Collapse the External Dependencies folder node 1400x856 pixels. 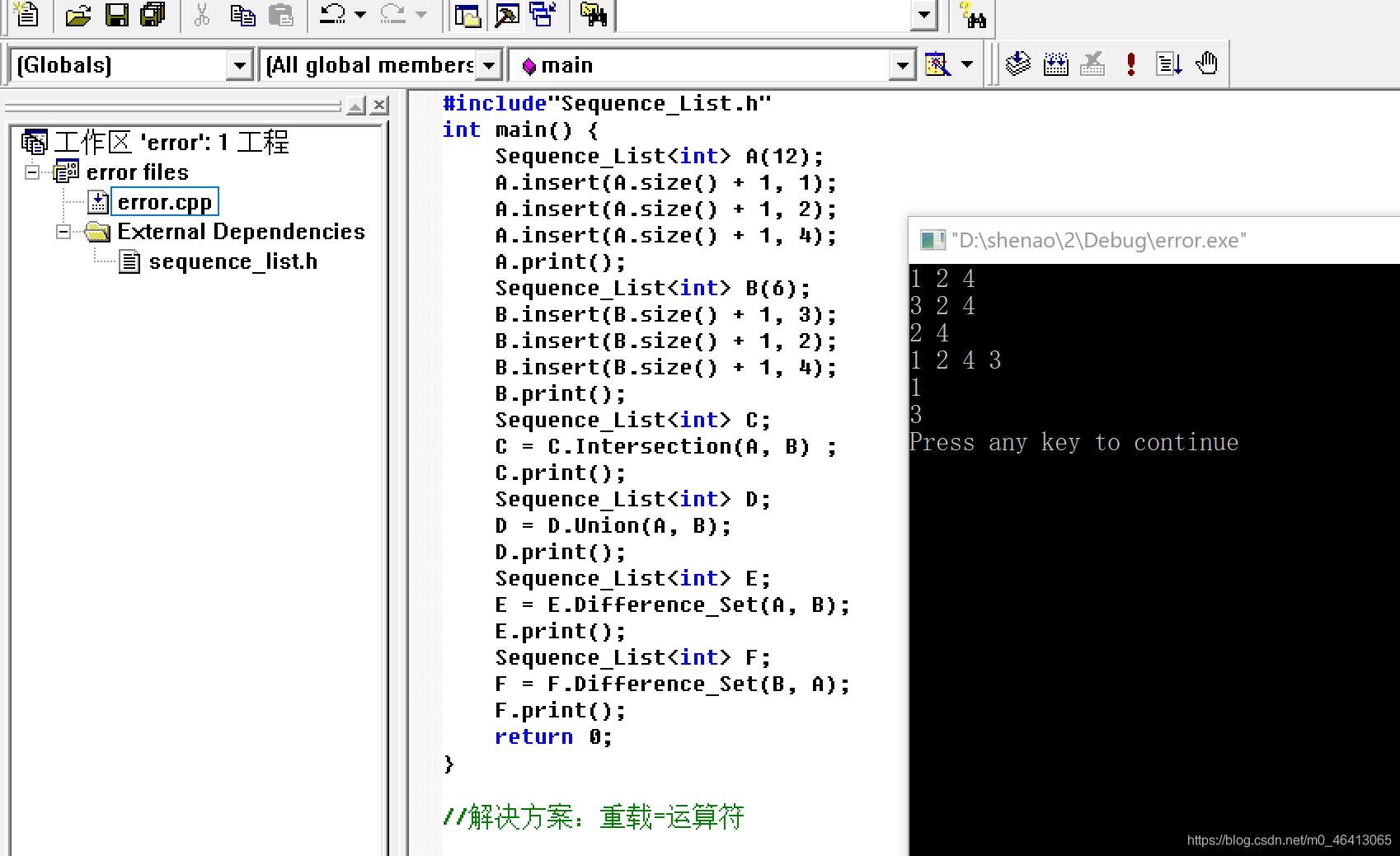coord(63,232)
